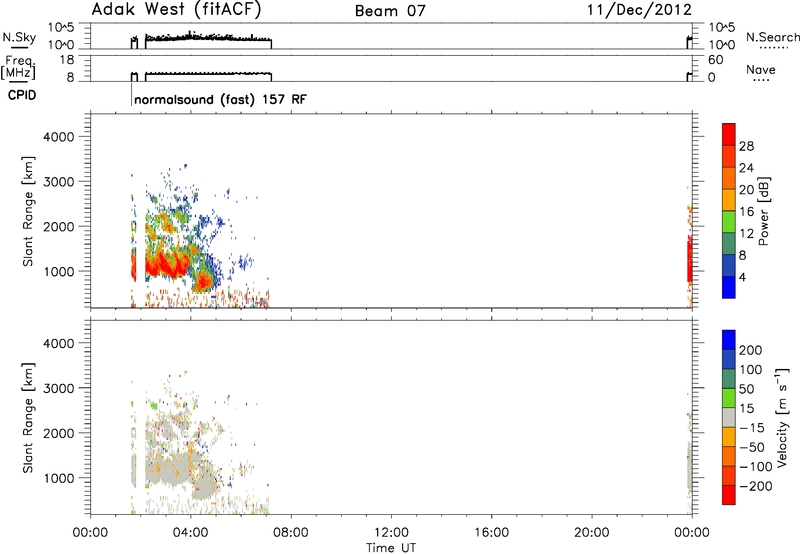
Task: Click the 'Freq. [MHz]' axis label
Action: click(x=19, y=68)
